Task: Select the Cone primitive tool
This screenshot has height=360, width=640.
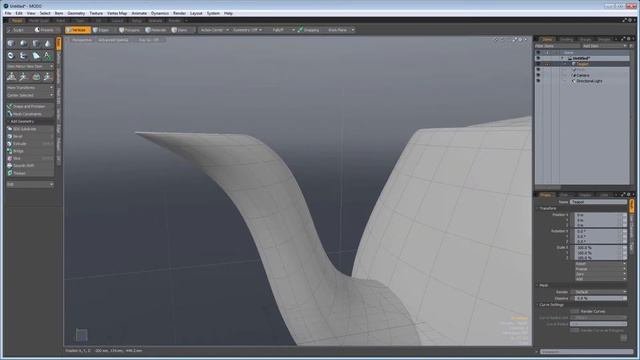Action: pos(47,44)
